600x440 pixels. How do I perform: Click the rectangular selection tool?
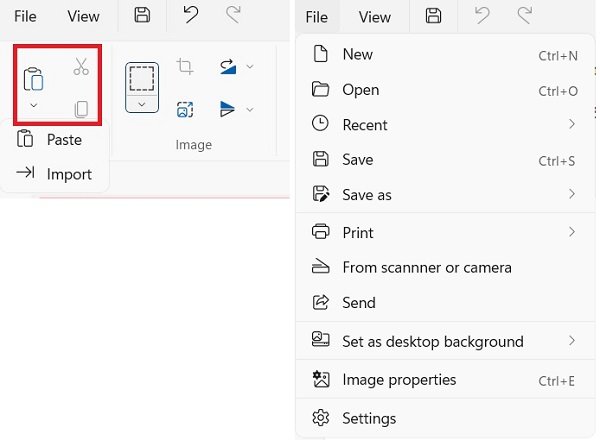[142, 78]
